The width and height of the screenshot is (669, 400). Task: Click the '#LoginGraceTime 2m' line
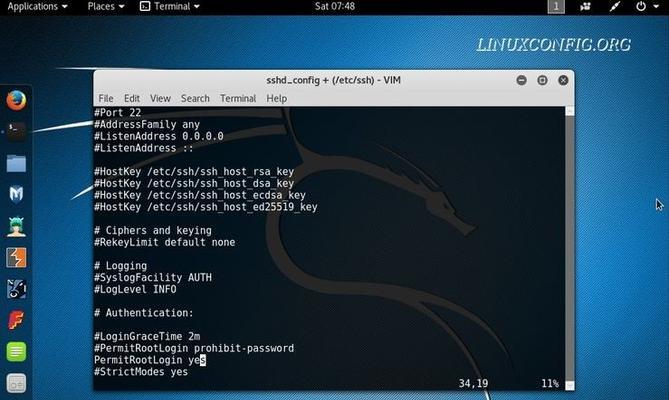(x=147, y=336)
